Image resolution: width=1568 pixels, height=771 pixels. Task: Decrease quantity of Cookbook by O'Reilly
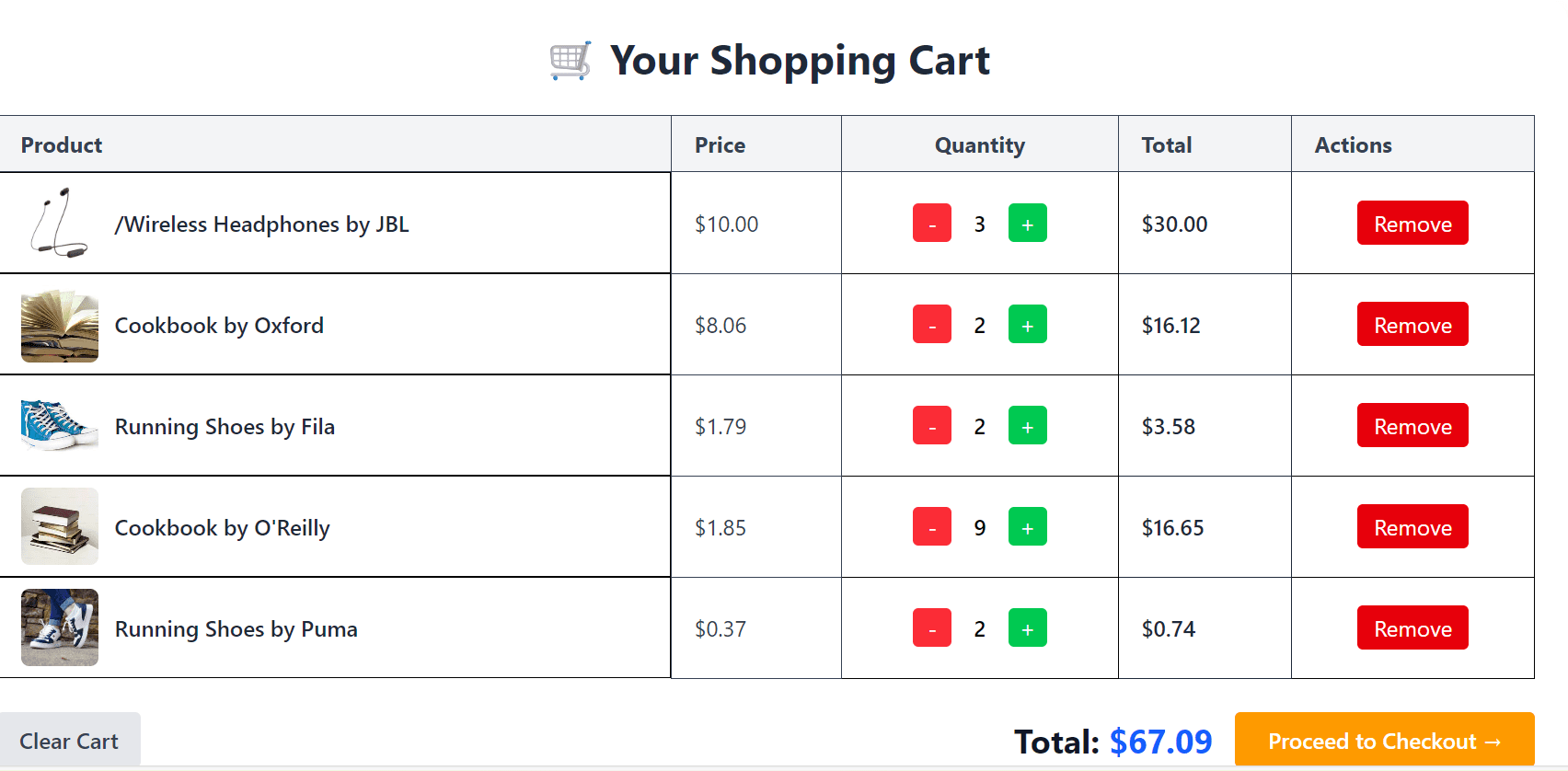[x=932, y=526]
